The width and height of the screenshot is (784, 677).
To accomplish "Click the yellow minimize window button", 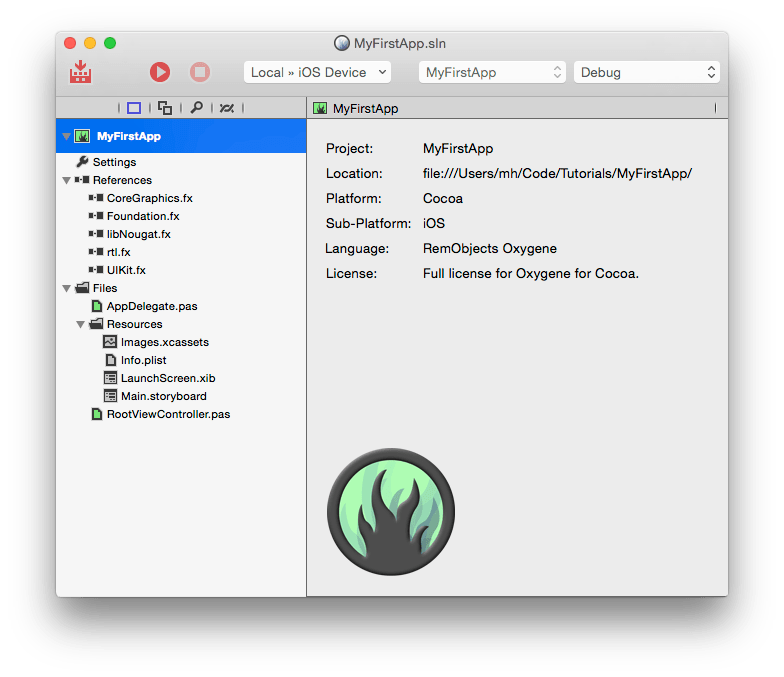I will [x=90, y=43].
